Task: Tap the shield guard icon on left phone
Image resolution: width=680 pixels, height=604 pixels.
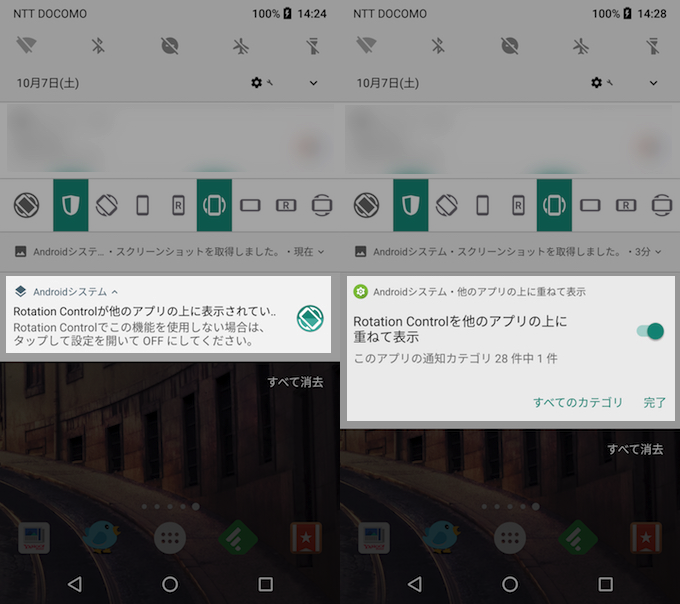Action: [70, 205]
